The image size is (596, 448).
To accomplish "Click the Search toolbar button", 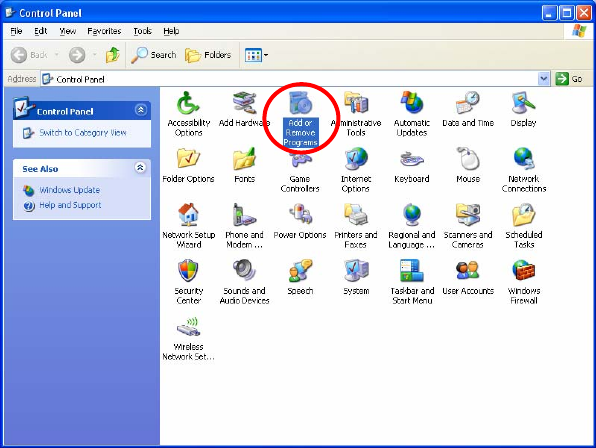I will click(154, 55).
